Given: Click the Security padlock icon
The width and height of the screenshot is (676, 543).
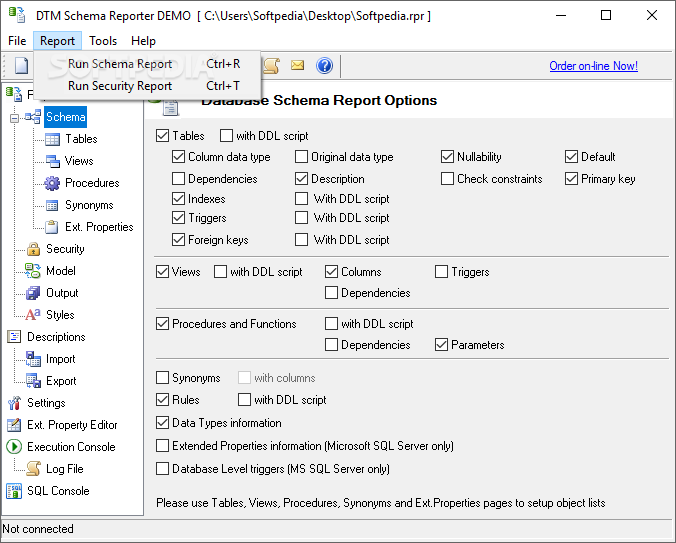Looking at the screenshot, I should tap(33, 249).
